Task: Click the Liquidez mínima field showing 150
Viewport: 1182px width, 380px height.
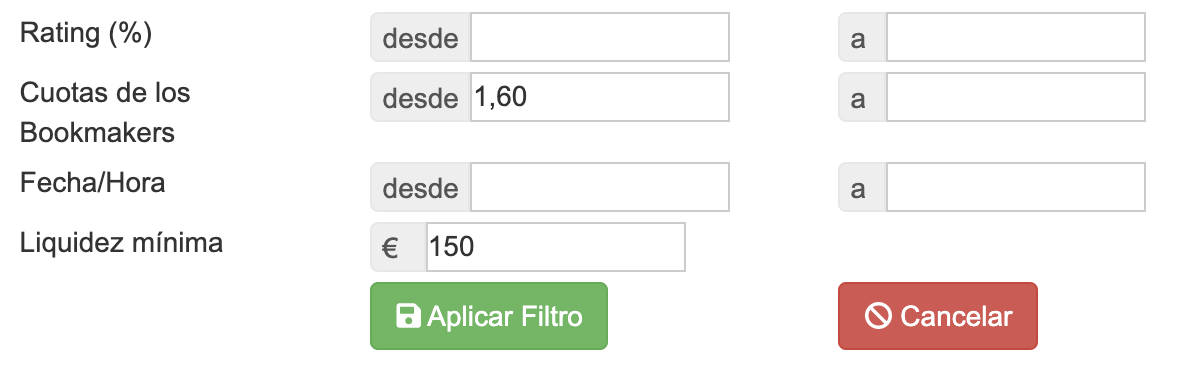Action: click(556, 247)
